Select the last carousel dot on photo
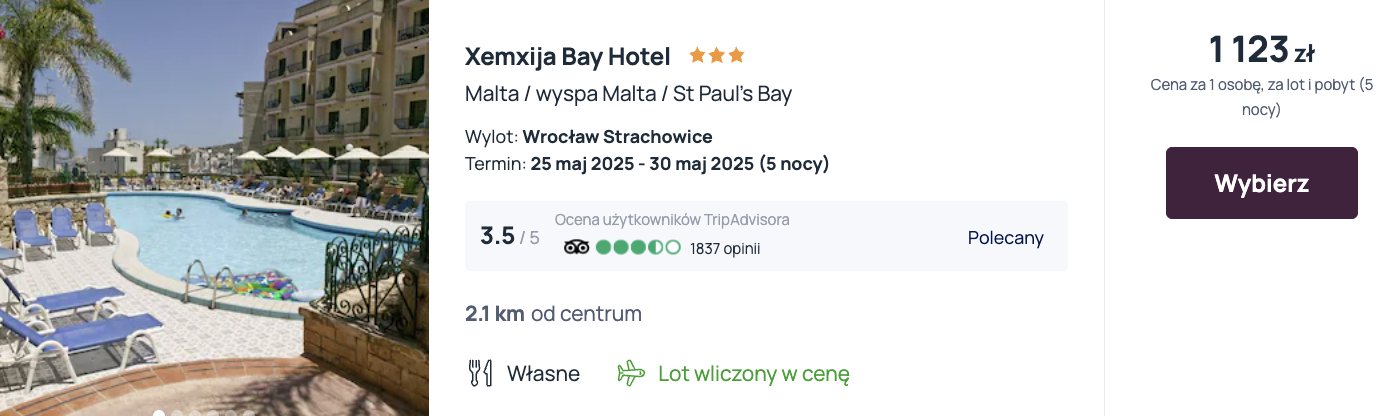The width and height of the screenshot is (1392, 416). (249, 413)
